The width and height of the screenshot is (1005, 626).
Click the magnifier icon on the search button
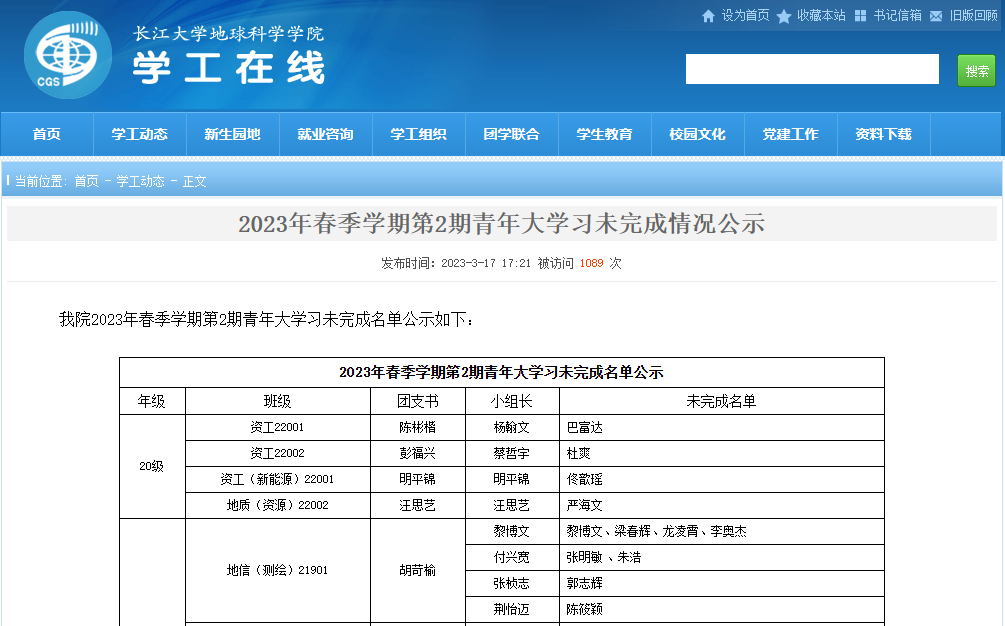(976, 69)
